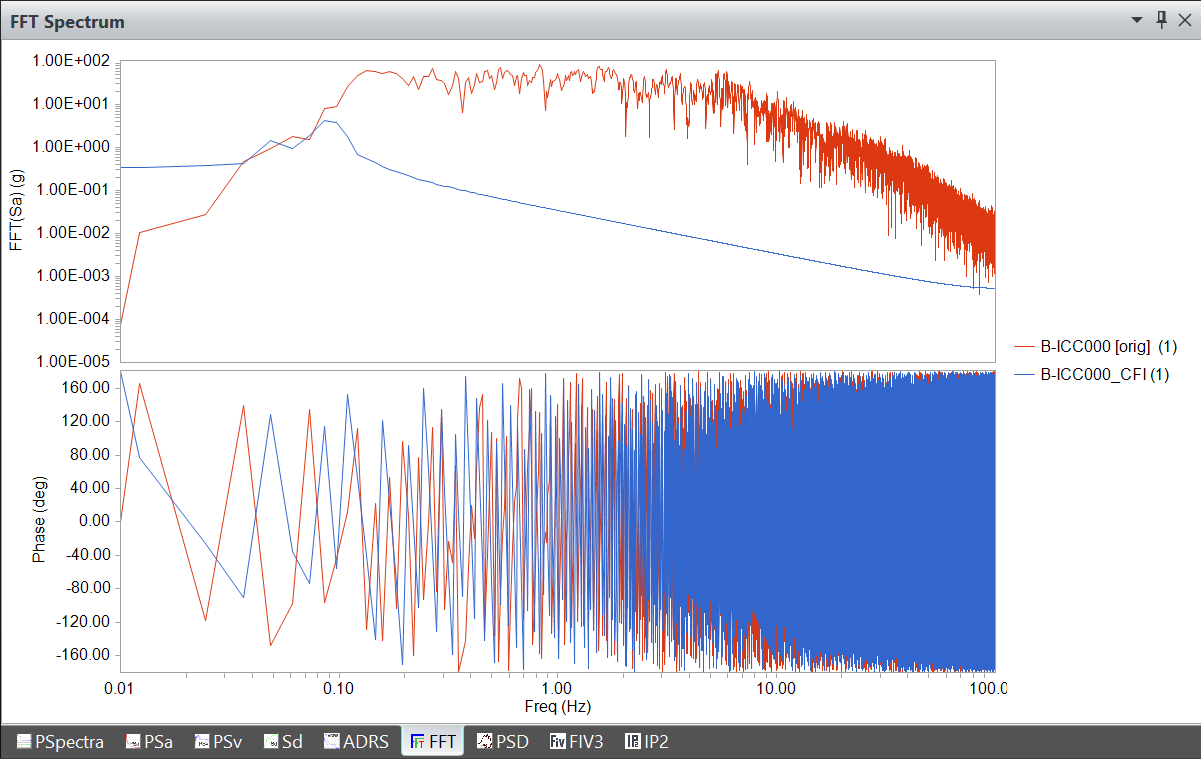The image size is (1201, 759).
Task: Close the FFT Spectrum panel
Action: [1184, 20]
